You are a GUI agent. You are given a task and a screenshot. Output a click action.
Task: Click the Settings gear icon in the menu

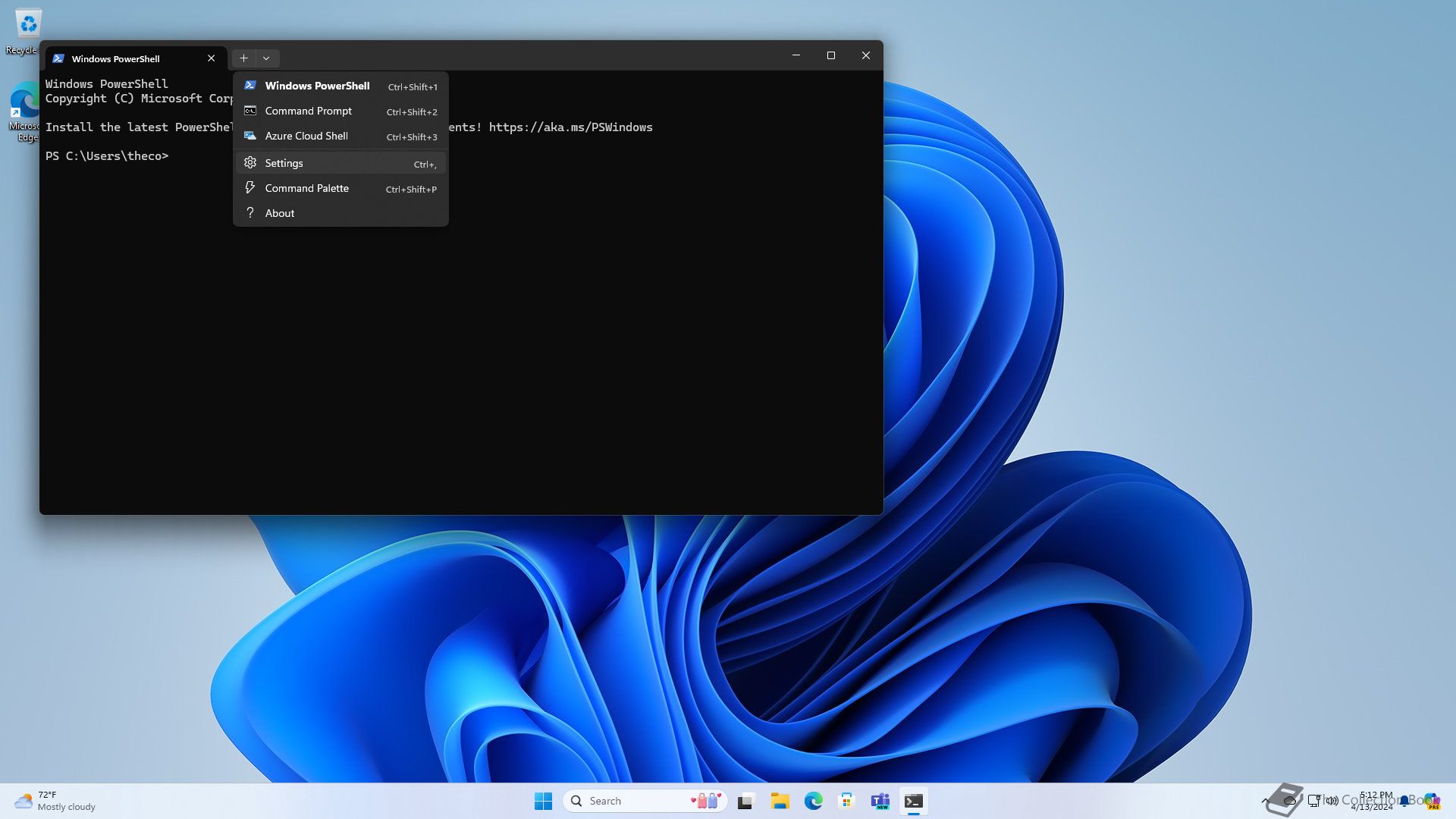[x=249, y=162]
